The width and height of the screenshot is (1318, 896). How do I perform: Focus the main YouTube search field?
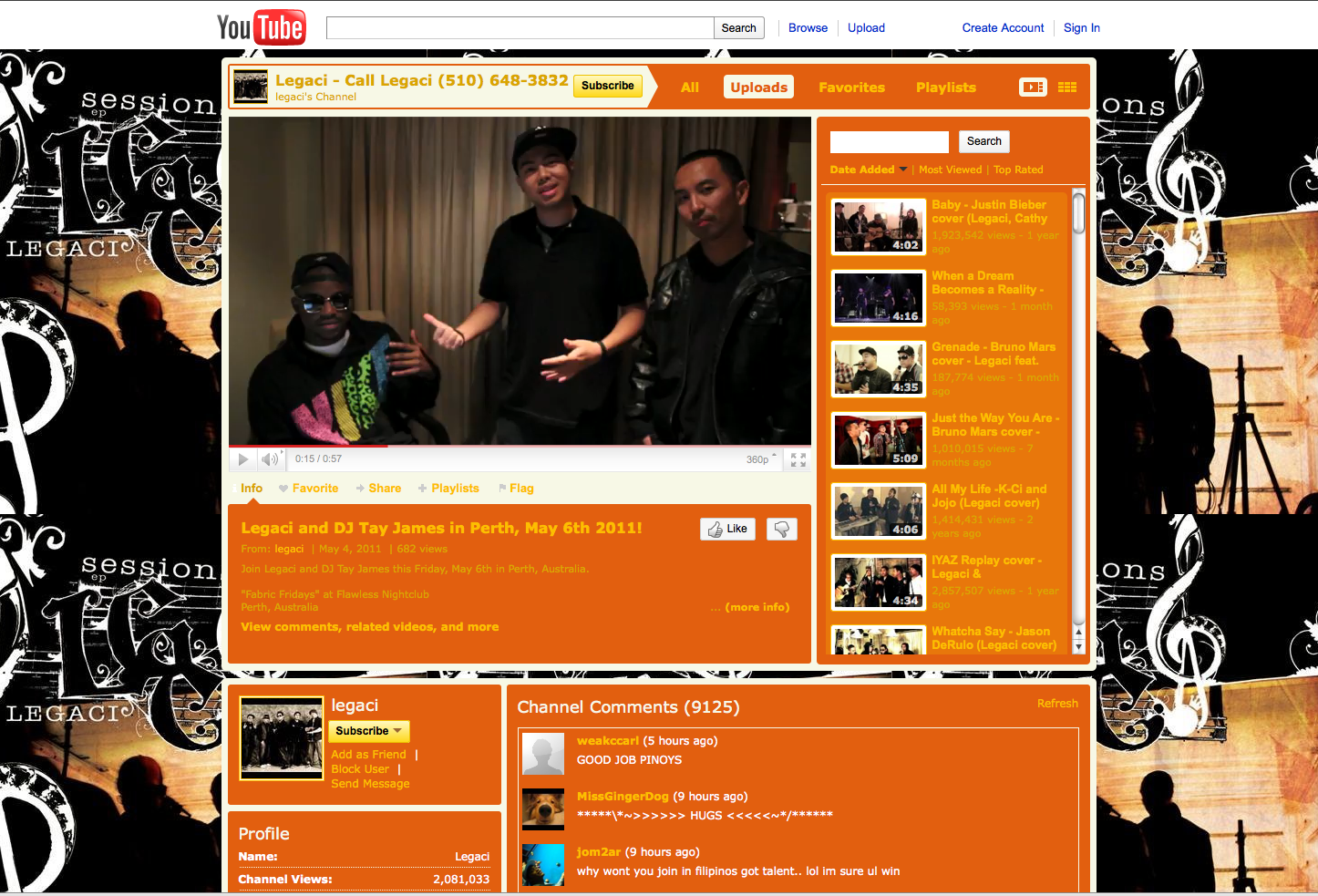[520, 28]
